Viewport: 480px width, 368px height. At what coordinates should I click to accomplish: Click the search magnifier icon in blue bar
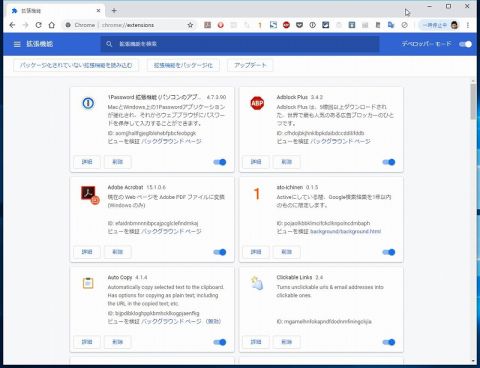click(109, 44)
